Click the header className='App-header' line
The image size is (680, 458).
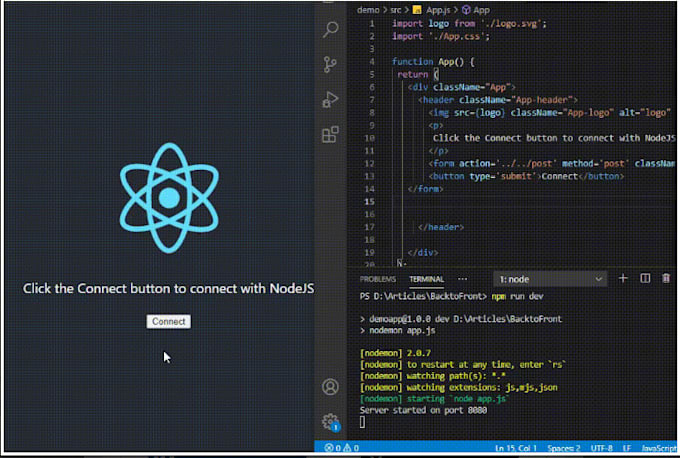click(x=497, y=100)
